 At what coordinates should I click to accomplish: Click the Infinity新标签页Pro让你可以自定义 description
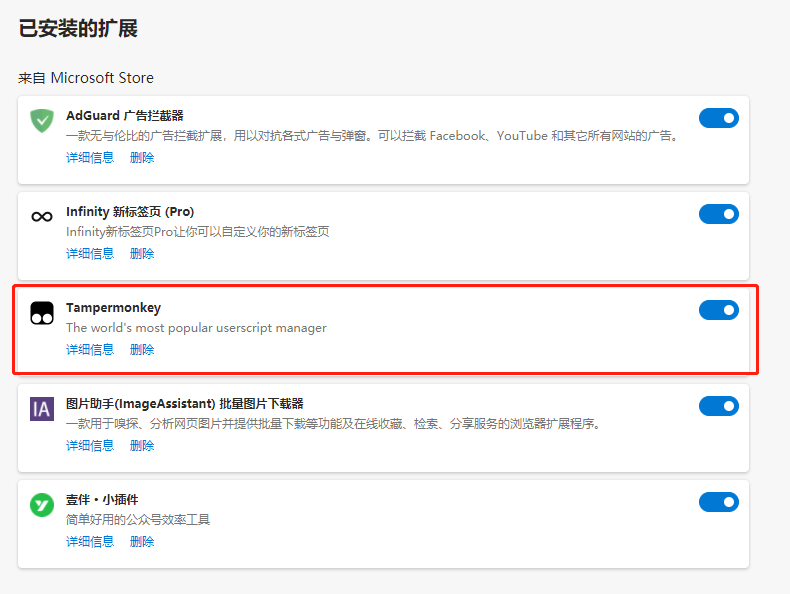(198, 232)
